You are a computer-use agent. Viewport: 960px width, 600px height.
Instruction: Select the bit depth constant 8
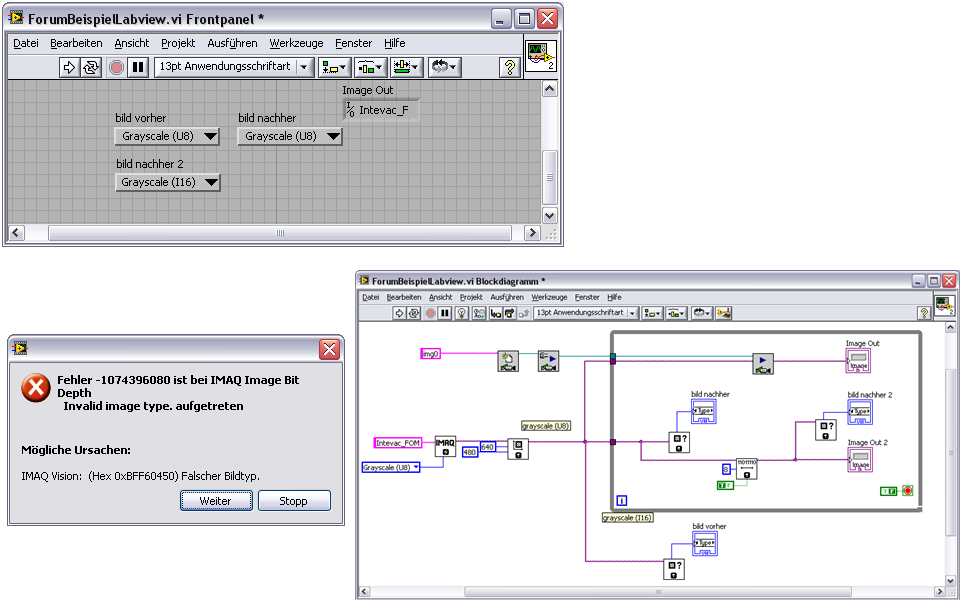pyautogui.click(x=726, y=470)
